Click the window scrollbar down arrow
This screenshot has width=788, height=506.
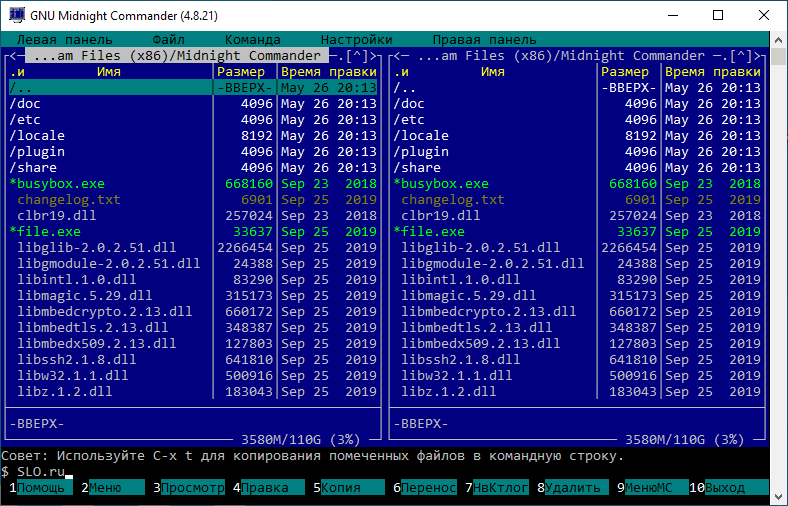[x=778, y=497]
